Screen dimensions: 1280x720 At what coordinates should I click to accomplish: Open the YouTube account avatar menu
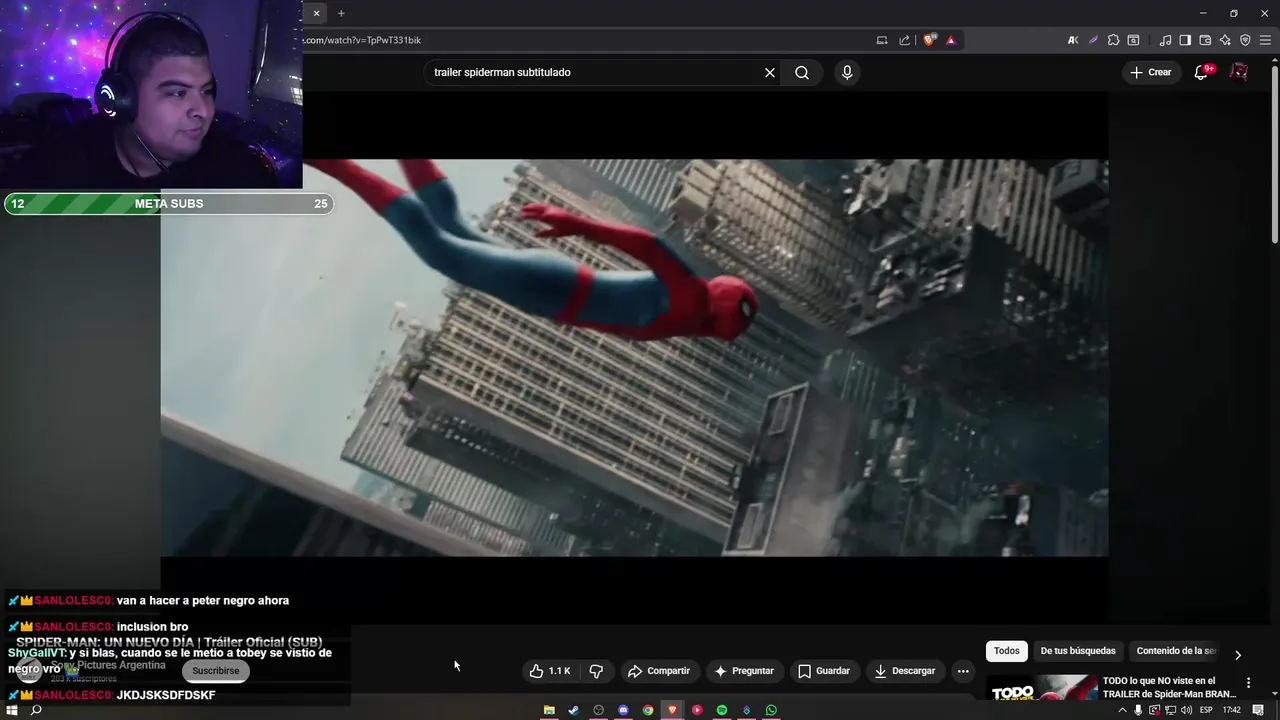click(x=1239, y=72)
